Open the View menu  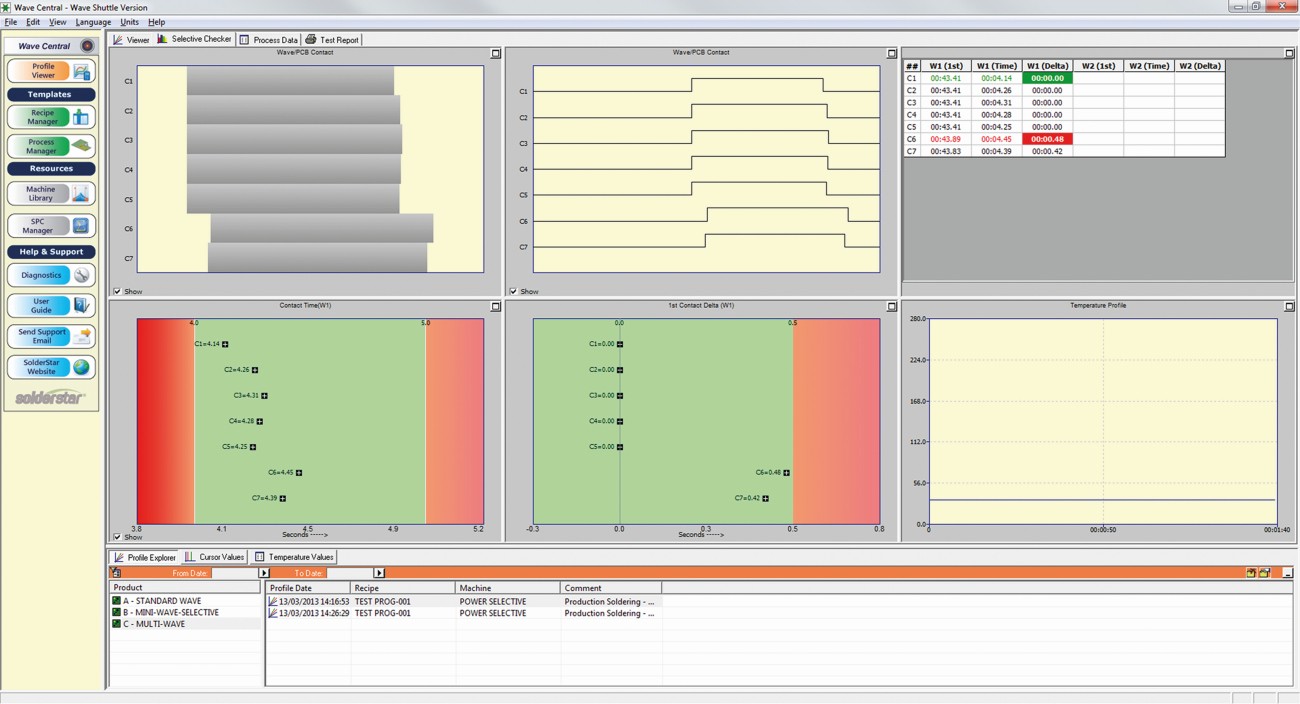[58, 22]
